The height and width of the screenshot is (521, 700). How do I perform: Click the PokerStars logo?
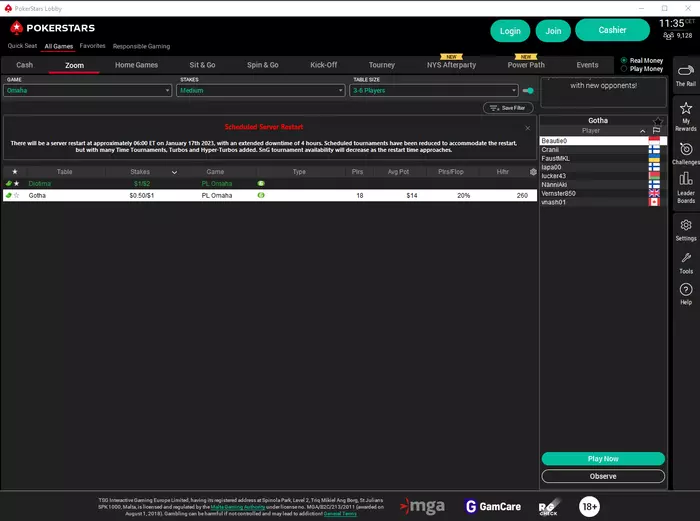(x=52, y=28)
